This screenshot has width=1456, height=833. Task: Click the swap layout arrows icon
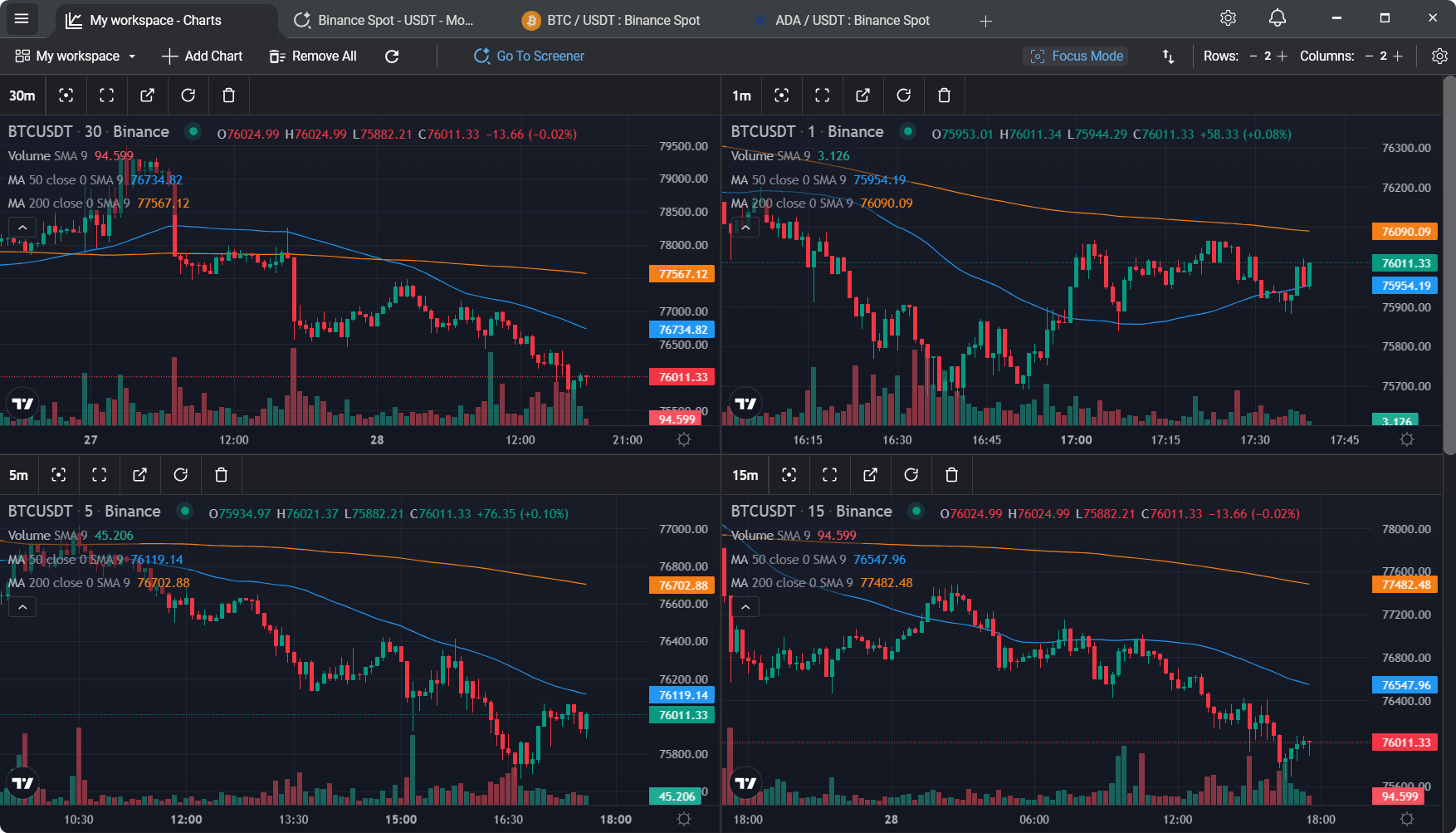[x=1168, y=56]
